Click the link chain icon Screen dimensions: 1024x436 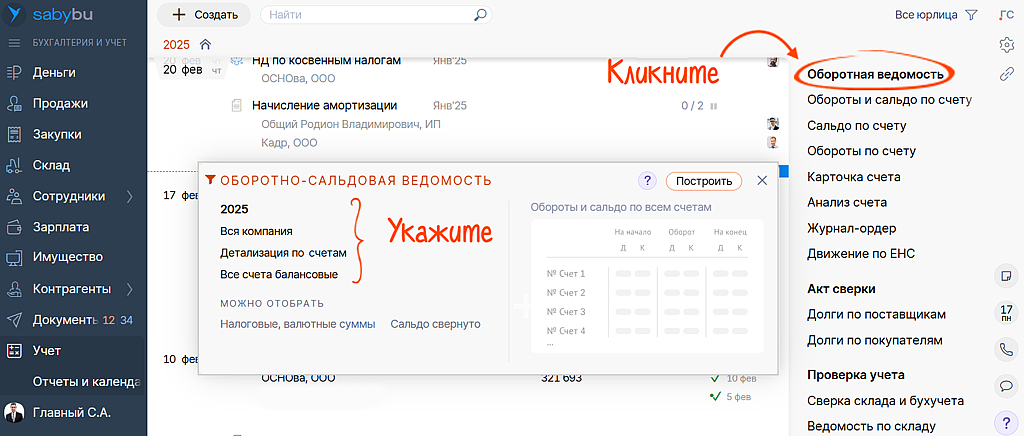point(1007,74)
